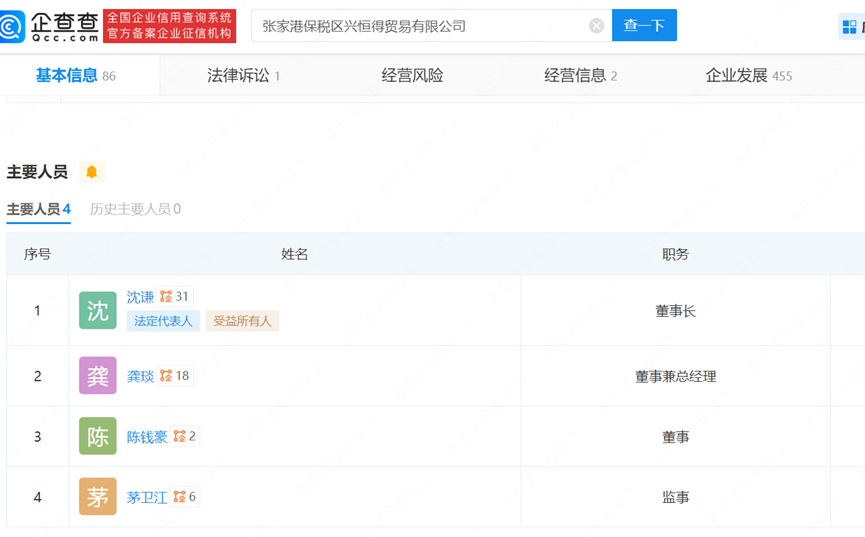The height and width of the screenshot is (537, 865).
Task: Click the red 全国企业信用查询系统 banner
Action: 169,26
